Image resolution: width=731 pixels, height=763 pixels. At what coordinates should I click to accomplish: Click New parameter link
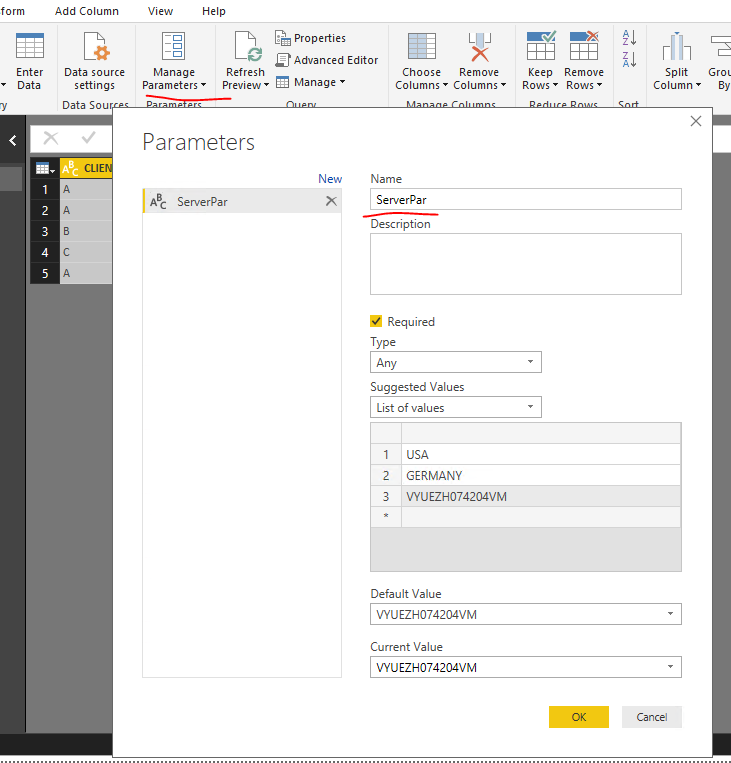[x=330, y=179]
